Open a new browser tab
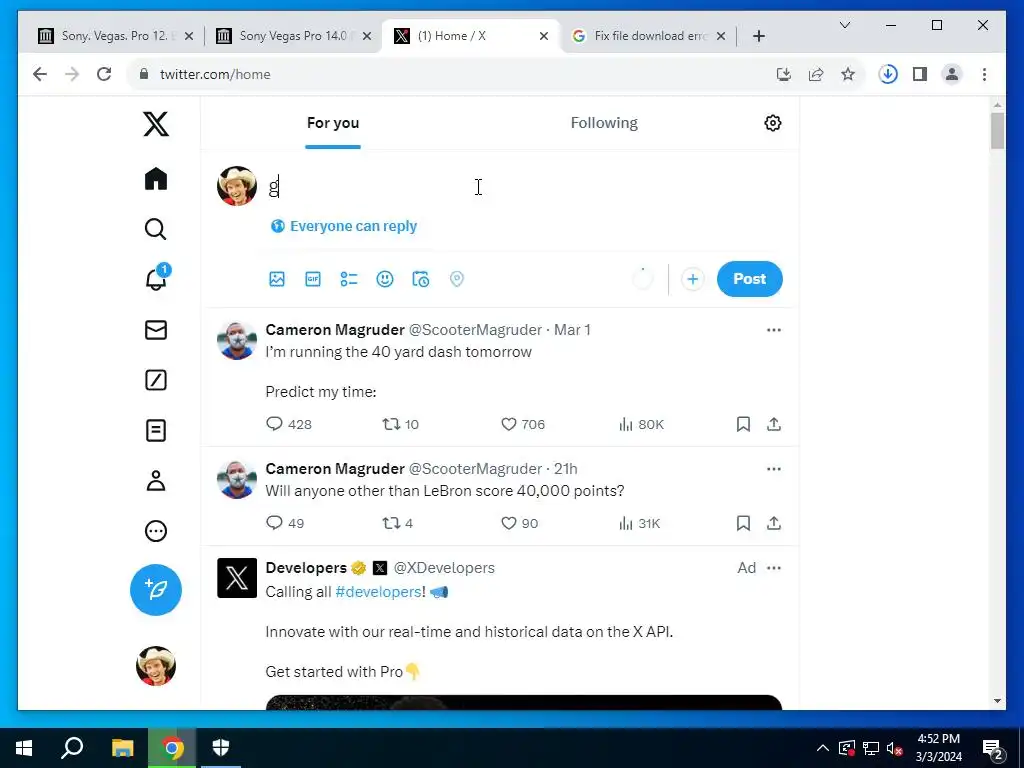 click(x=759, y=36)
